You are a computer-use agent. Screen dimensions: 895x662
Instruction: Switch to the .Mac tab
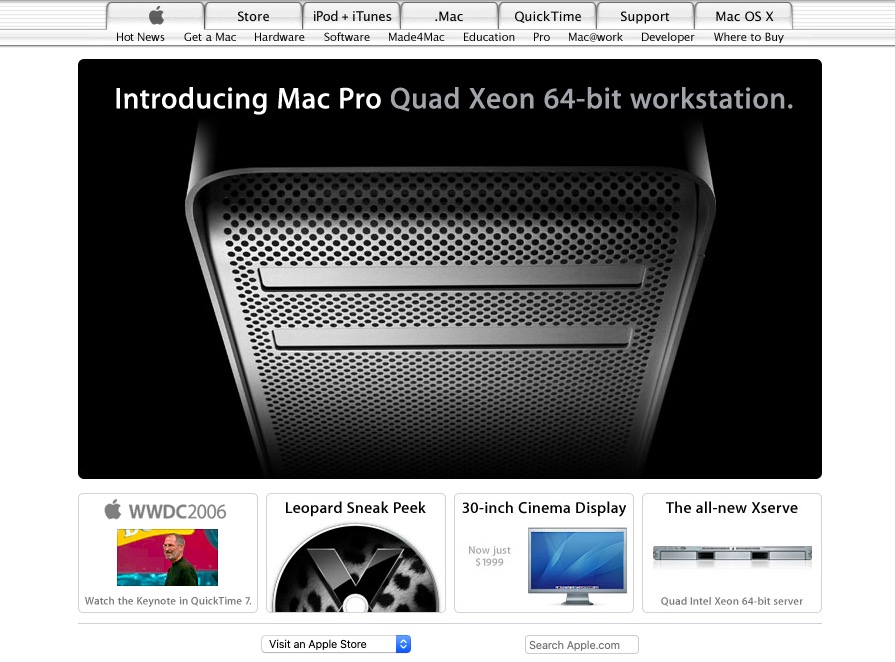[x=449, y=16]
